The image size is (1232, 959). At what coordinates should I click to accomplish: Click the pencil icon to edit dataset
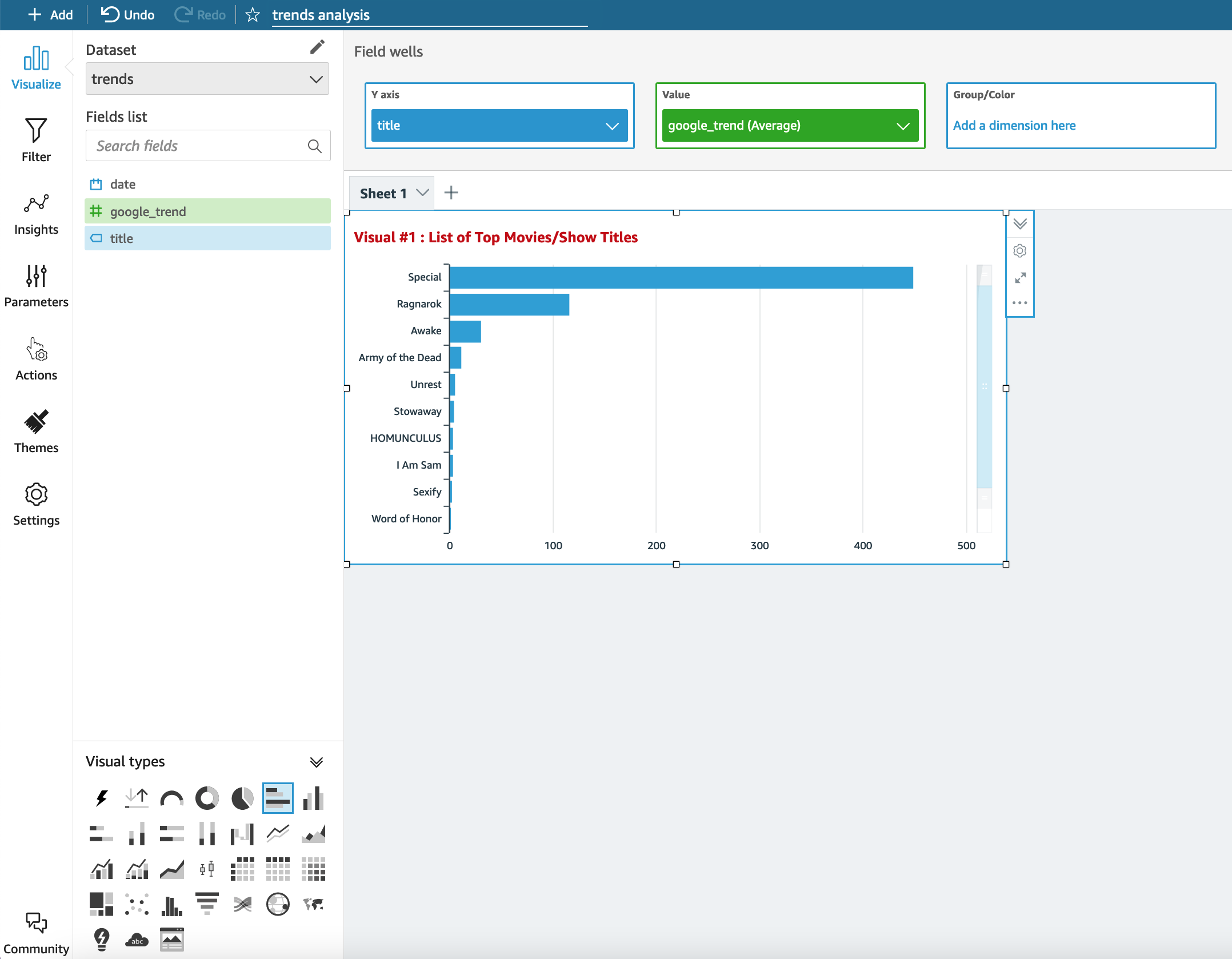click(x=317, y=47)
